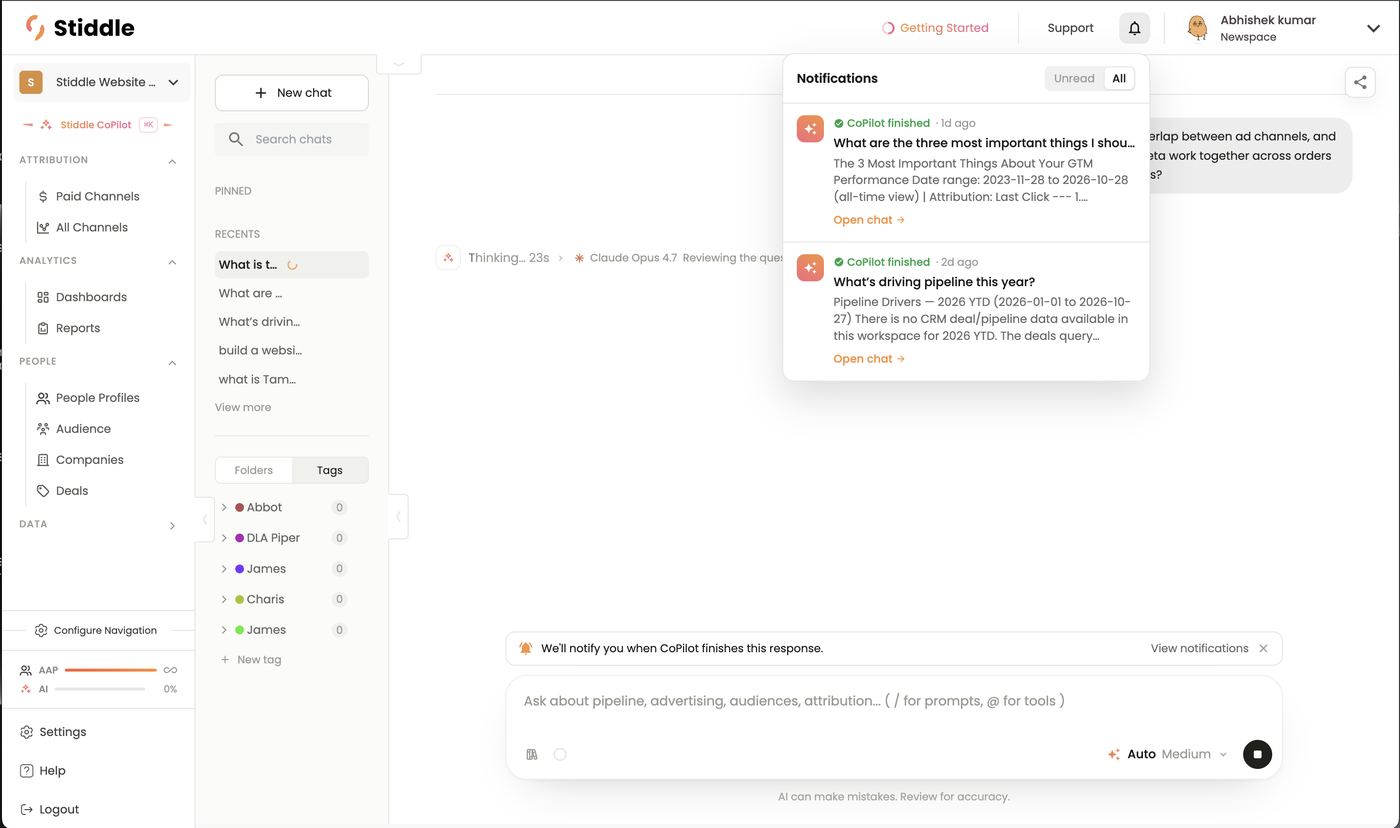Screen dimensions: 1400x828
Task: Click the Stiddle logo
Action: [80, 27]
